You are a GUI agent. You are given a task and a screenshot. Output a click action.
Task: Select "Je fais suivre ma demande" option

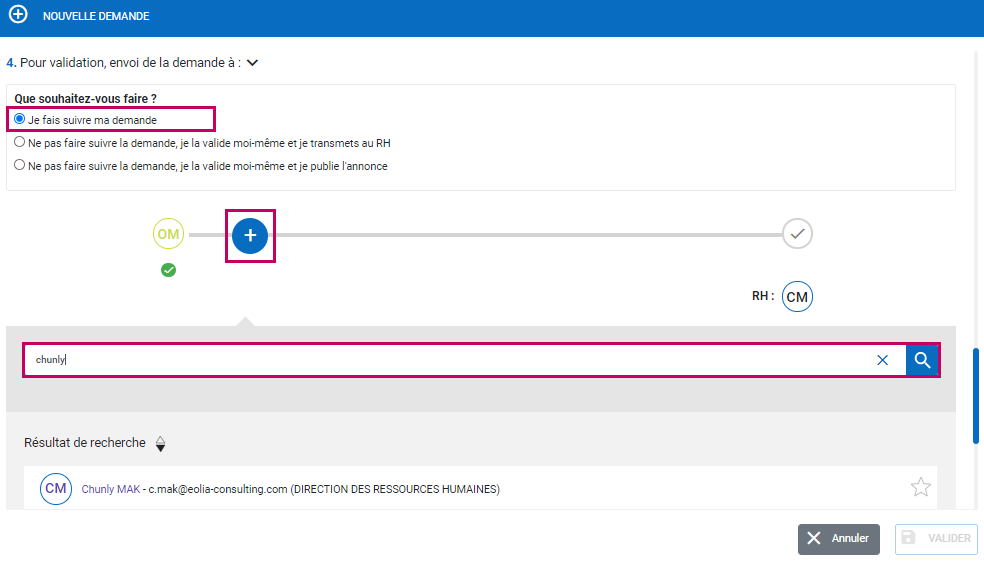click(20, 119)
